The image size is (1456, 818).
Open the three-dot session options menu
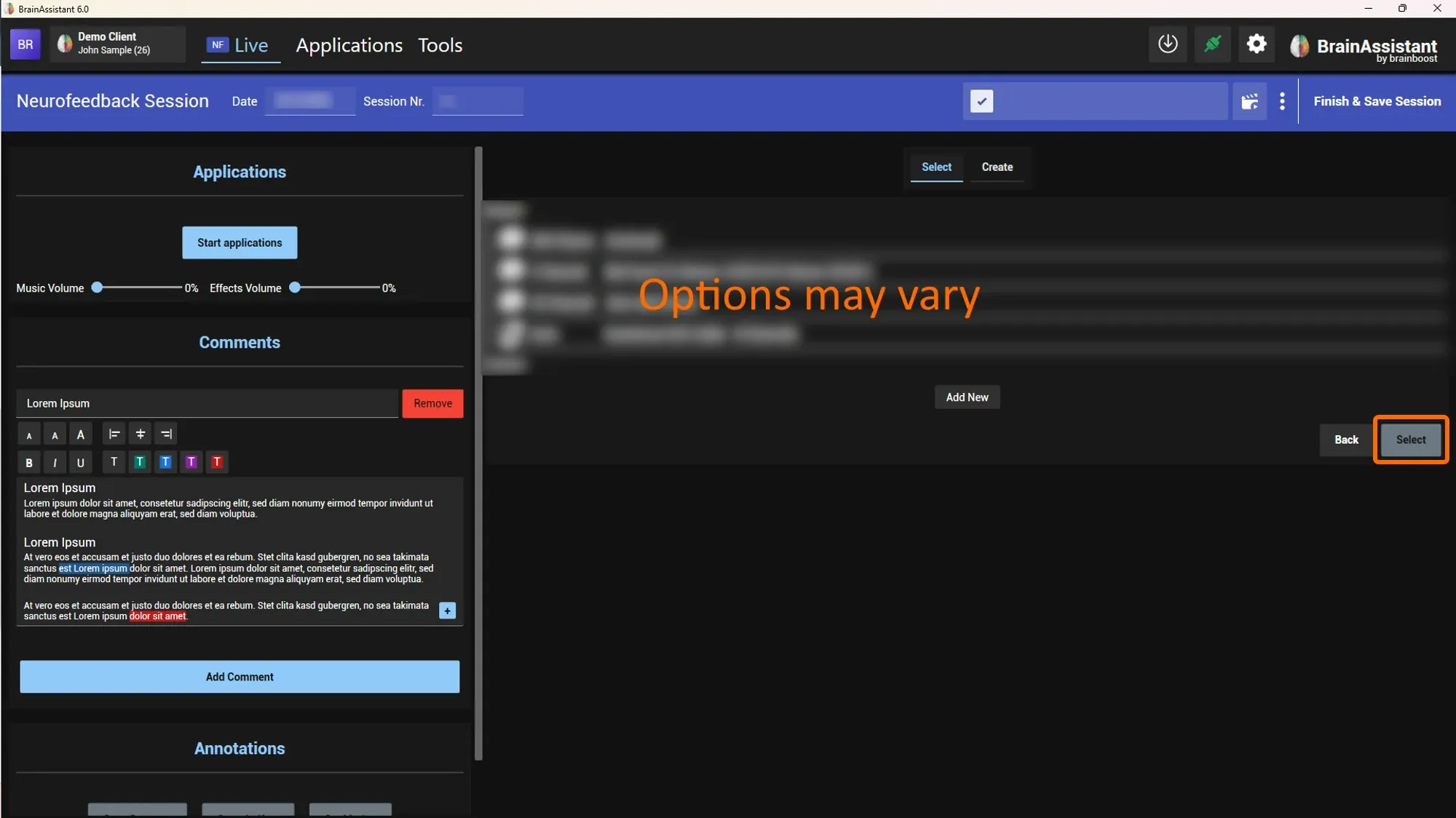1282,101
